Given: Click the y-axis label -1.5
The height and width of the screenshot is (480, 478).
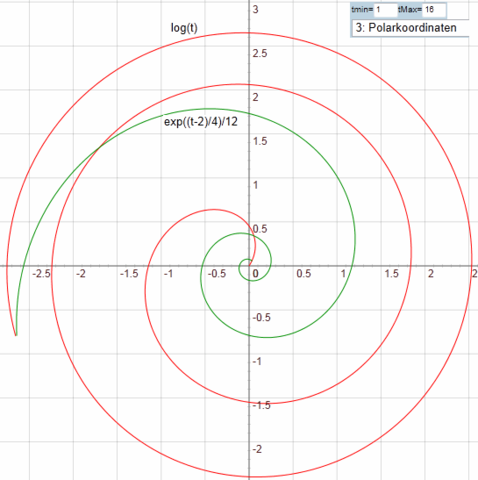Looking at the screenshot, I should 261,405.
